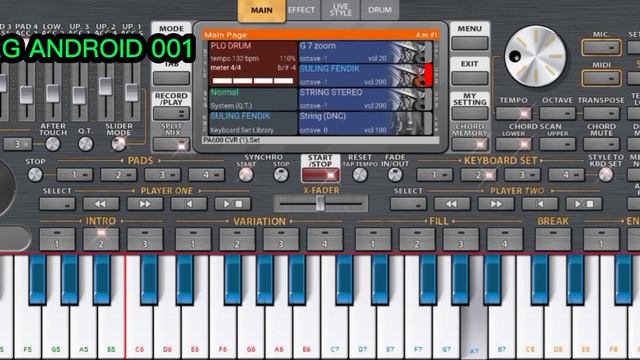Select KEYBOARD SET 1
This screenshot has height=360, width=640.
point(434,175)
